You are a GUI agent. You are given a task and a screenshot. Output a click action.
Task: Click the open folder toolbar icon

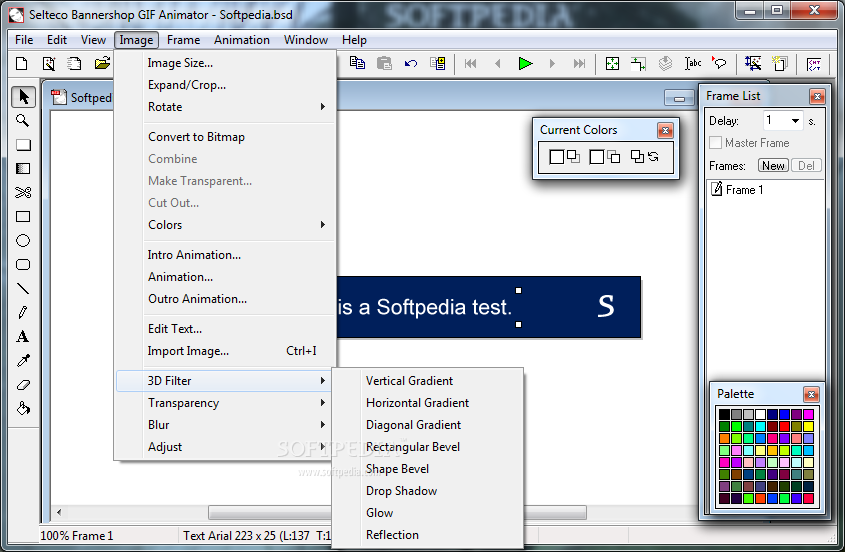(102, 64)
